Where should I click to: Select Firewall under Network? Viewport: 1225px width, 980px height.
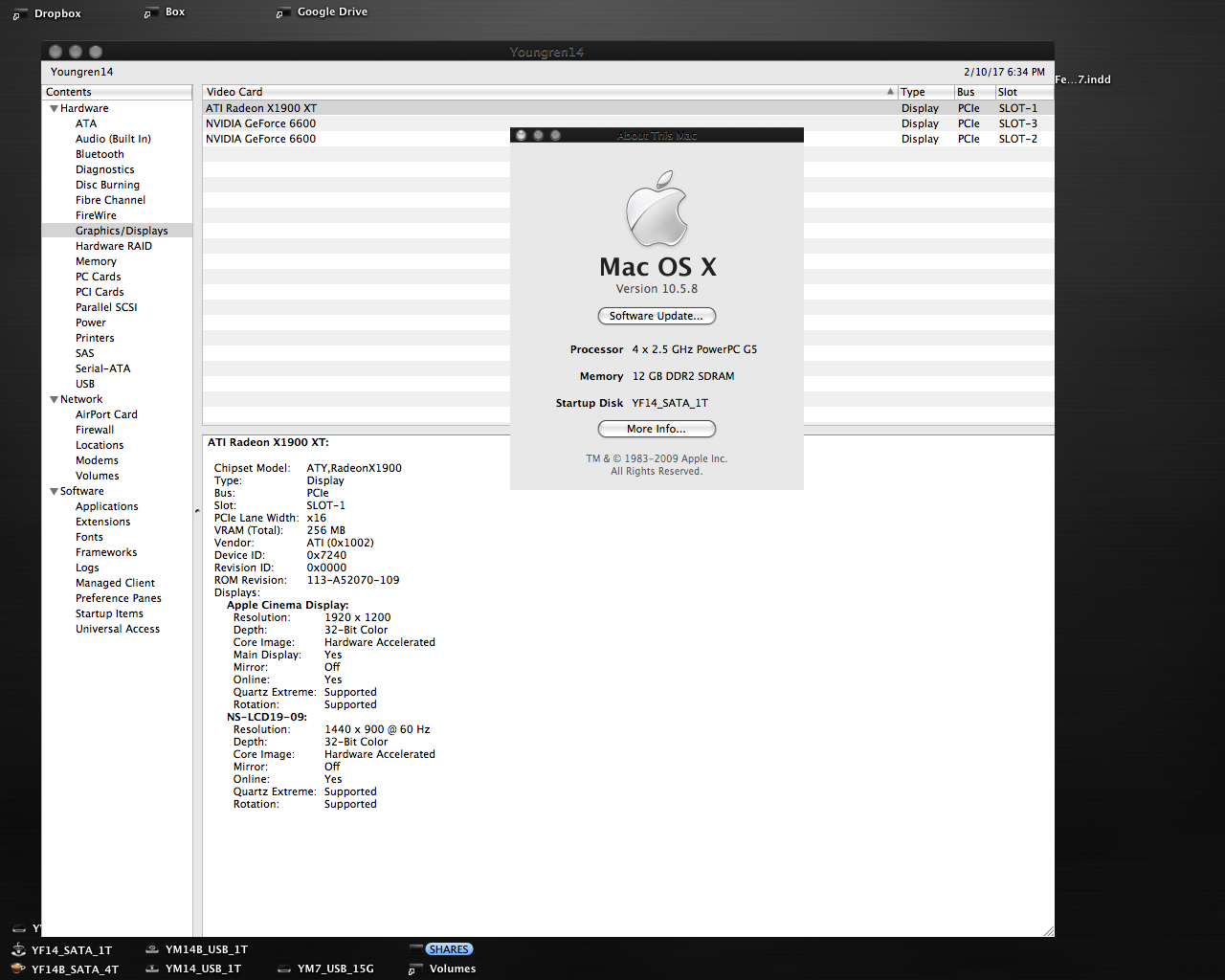pyautogui.click(x=95, y=430)
